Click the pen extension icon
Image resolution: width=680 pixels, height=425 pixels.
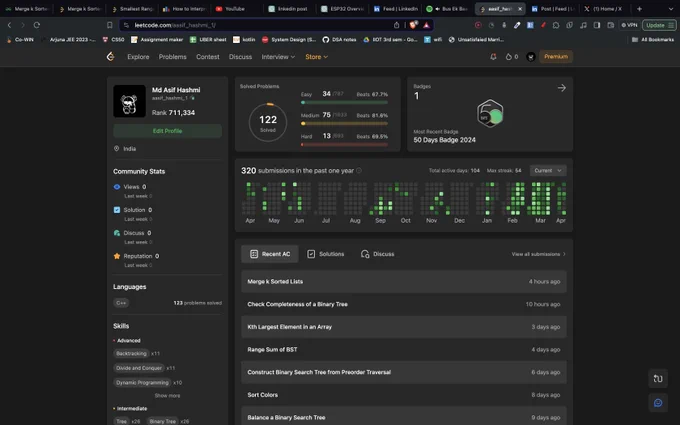(517, 25)
